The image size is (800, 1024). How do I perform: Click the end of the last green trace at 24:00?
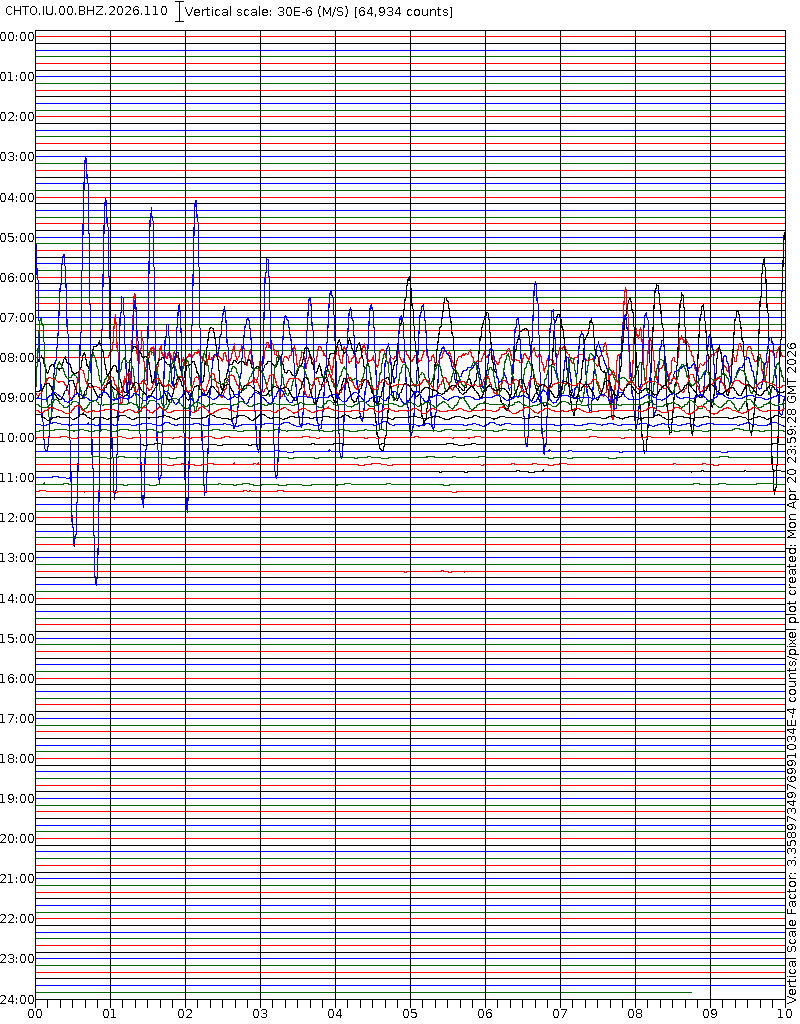tap(691, 993)
